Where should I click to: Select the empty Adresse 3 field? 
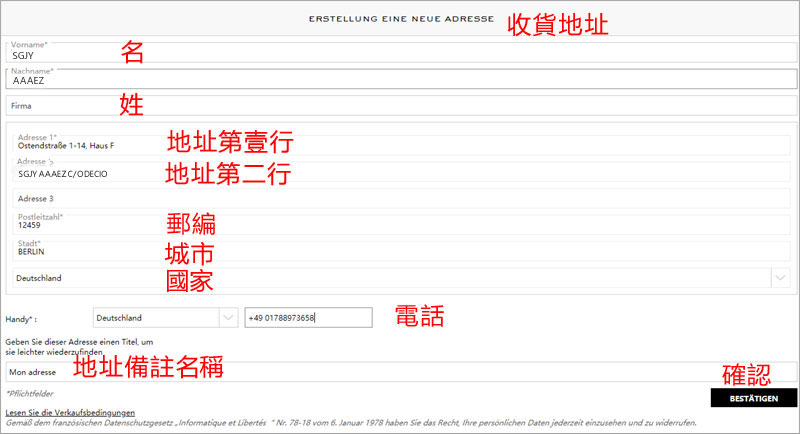tap(401, 198)
